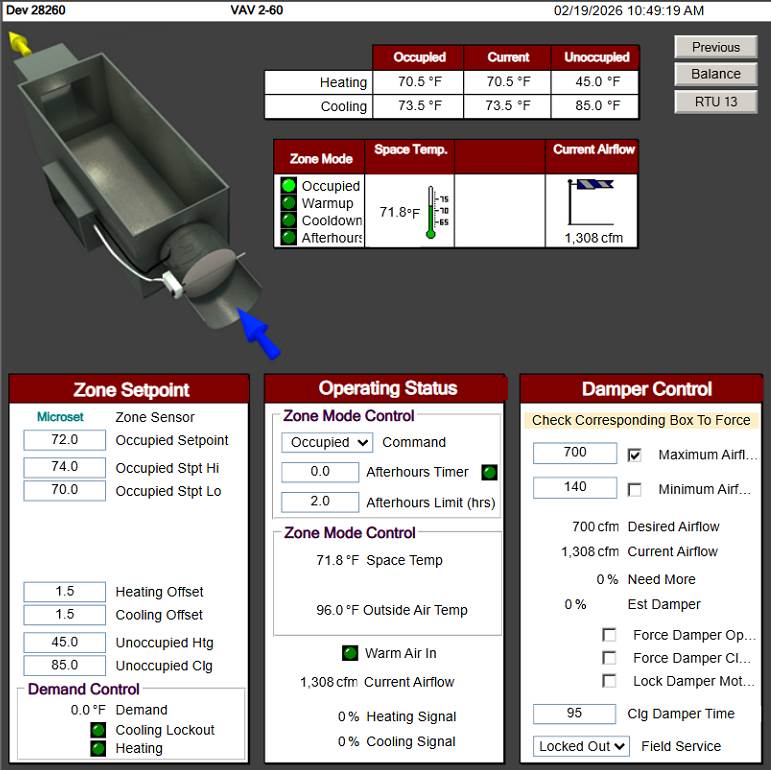Uncheck the Maximum Airflow force checkbox

point(634,455)
